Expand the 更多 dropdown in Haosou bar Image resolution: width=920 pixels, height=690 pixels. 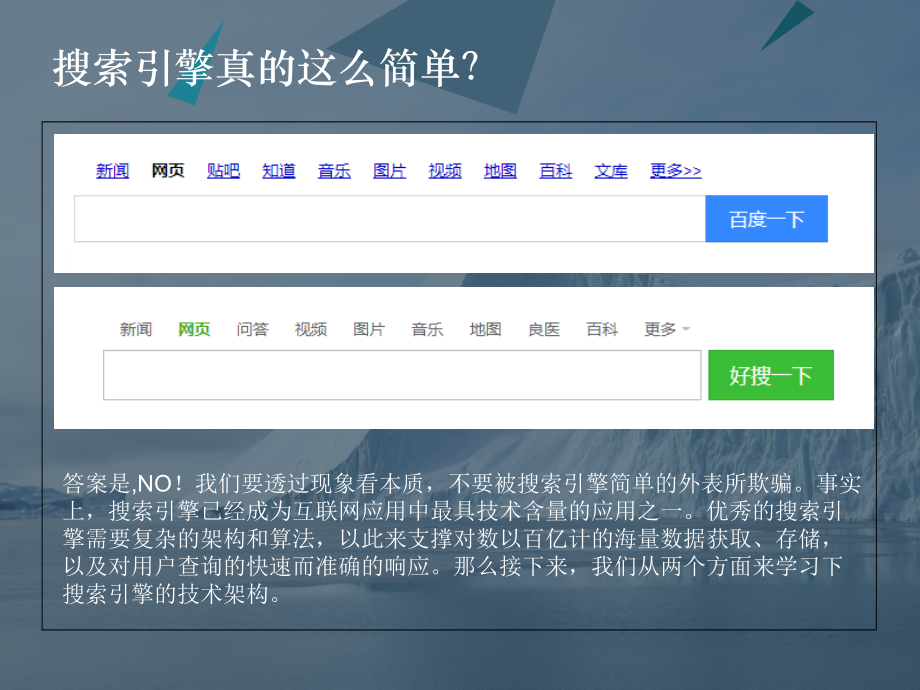[x=667, y=329]
